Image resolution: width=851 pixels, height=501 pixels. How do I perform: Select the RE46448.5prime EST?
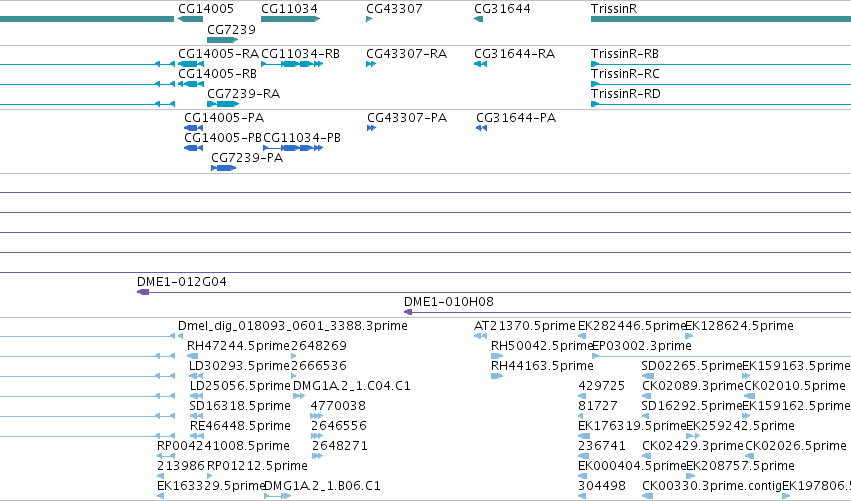point(196,436)
